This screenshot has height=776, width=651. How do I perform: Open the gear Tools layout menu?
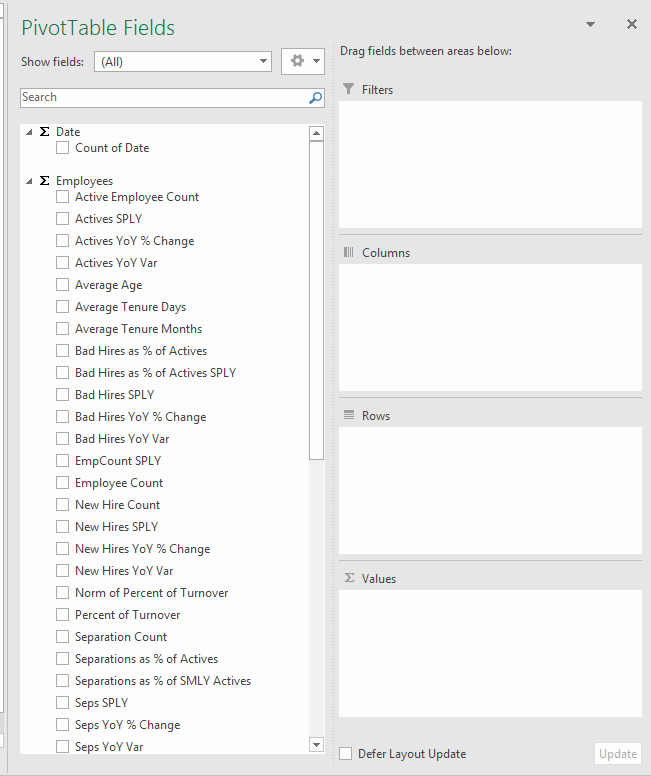click(x=303, y=61)
